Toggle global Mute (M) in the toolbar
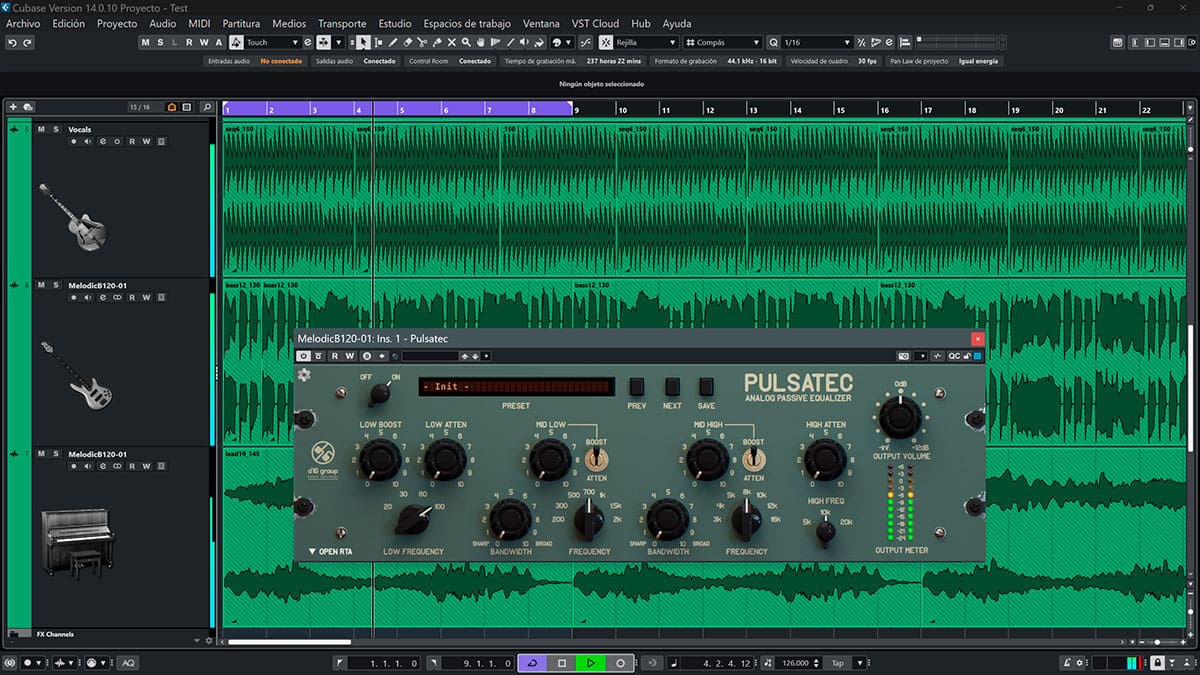This screenshot has height=675, width=1200. tap(146, 43)
